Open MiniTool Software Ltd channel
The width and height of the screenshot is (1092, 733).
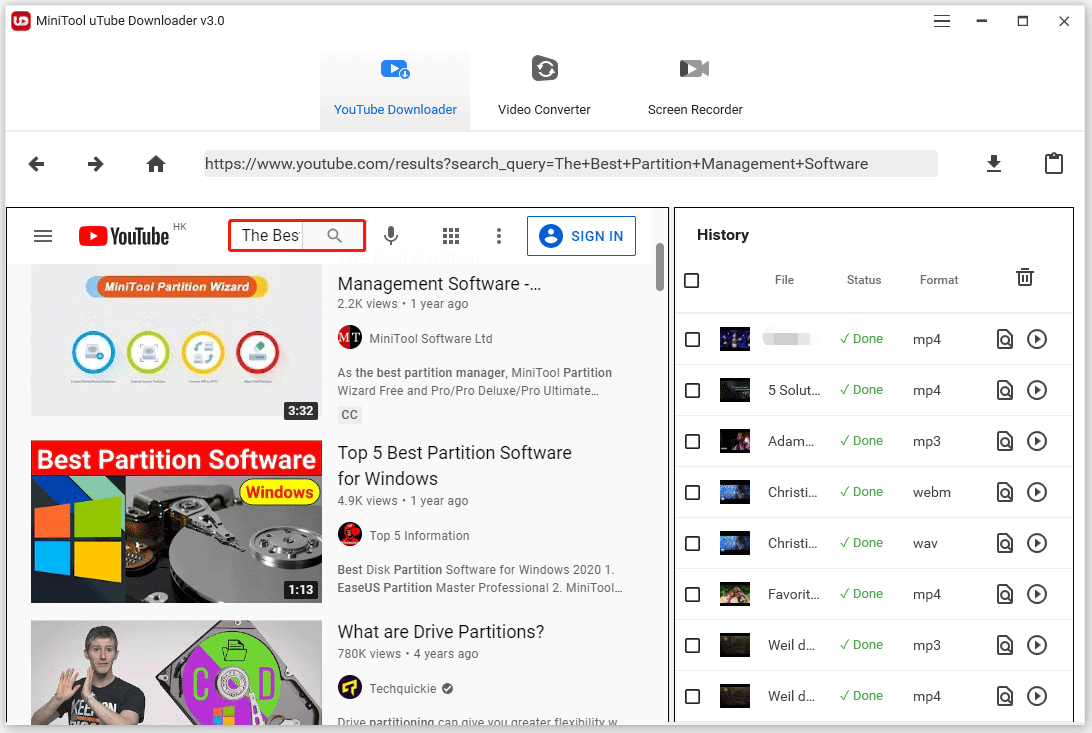pyautogui.click(x=430, y=338)
